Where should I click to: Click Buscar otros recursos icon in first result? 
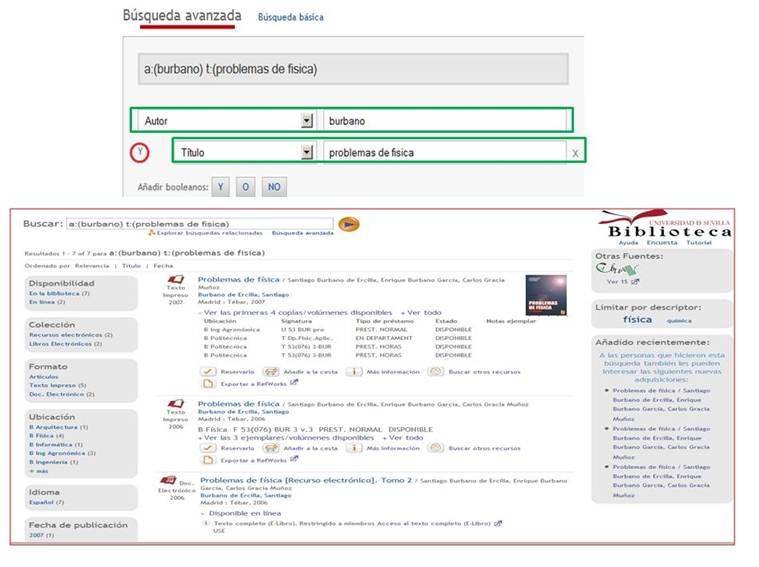pyautogui.click(x=435, y=372)
